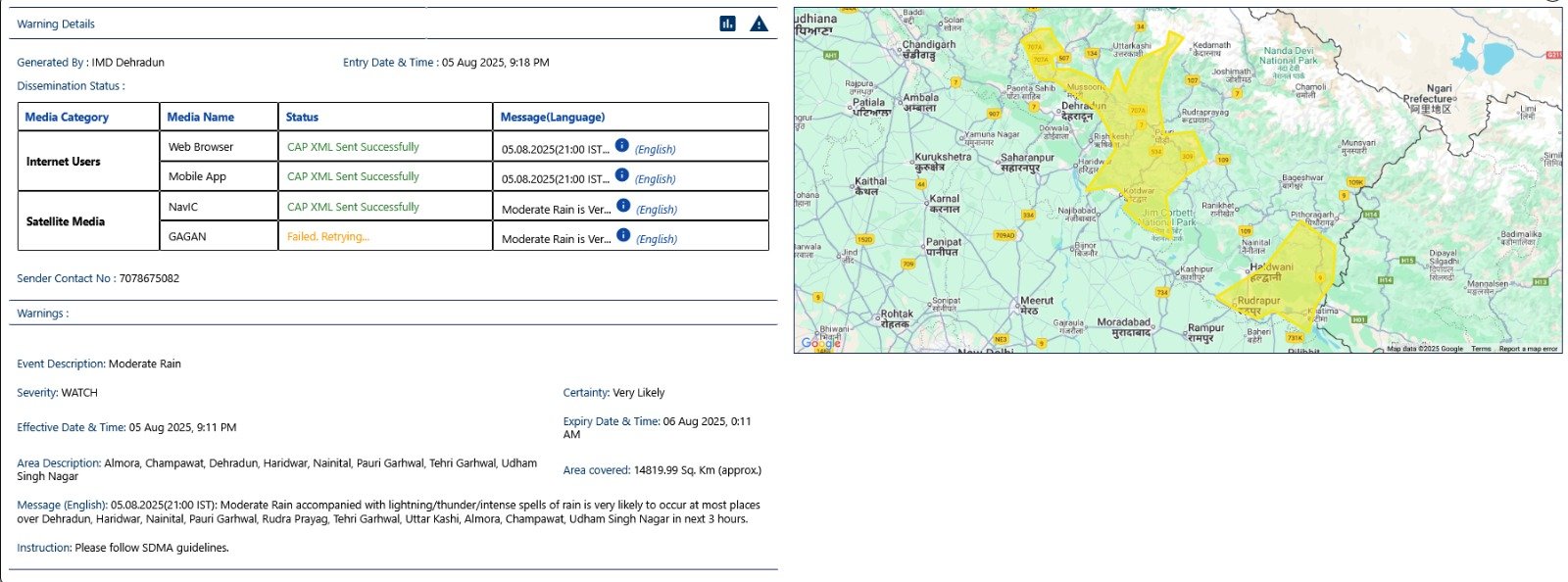Click the NavIC message info icon
This screenshot has width=1568, height=582.
[623, 206]
